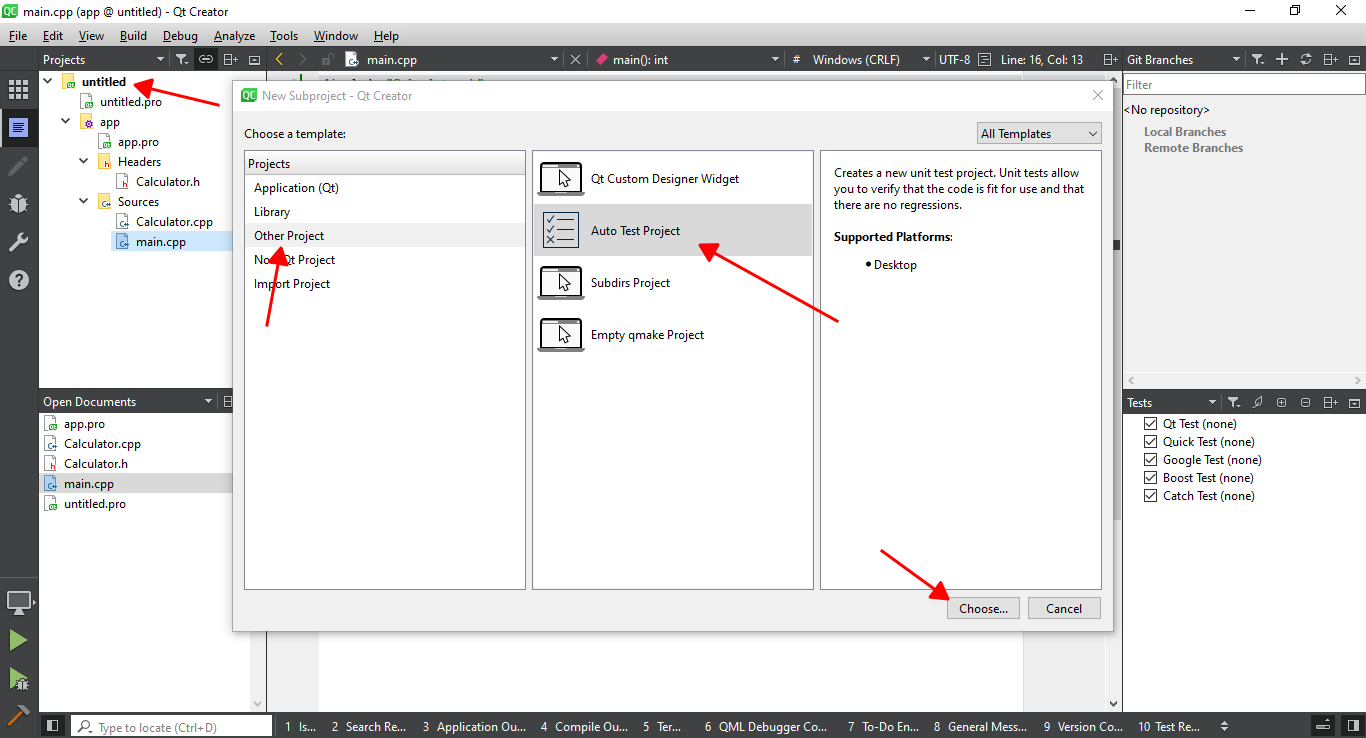Expand all tests in Tests panel
This screenshot has height=738, width=1366.
point(1282,402)
